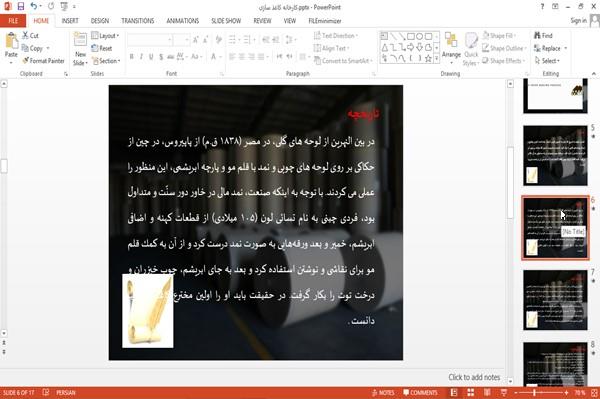Viewport: 600px width, 399px height.
Task: Open the Layout dropdown
Action: (x=105, y=36)
